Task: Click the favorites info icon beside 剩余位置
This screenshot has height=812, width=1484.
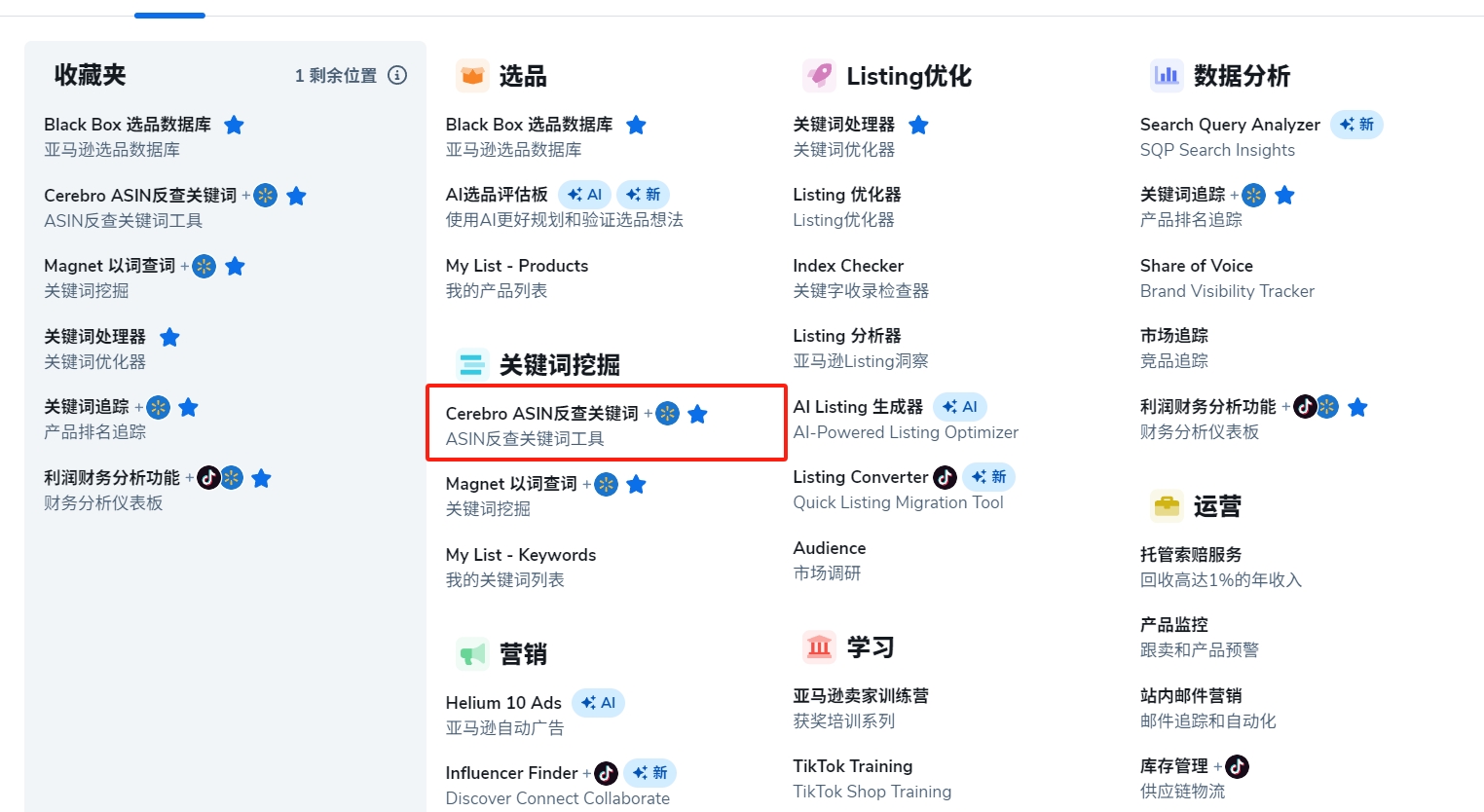Action: (x=397, y=75)
